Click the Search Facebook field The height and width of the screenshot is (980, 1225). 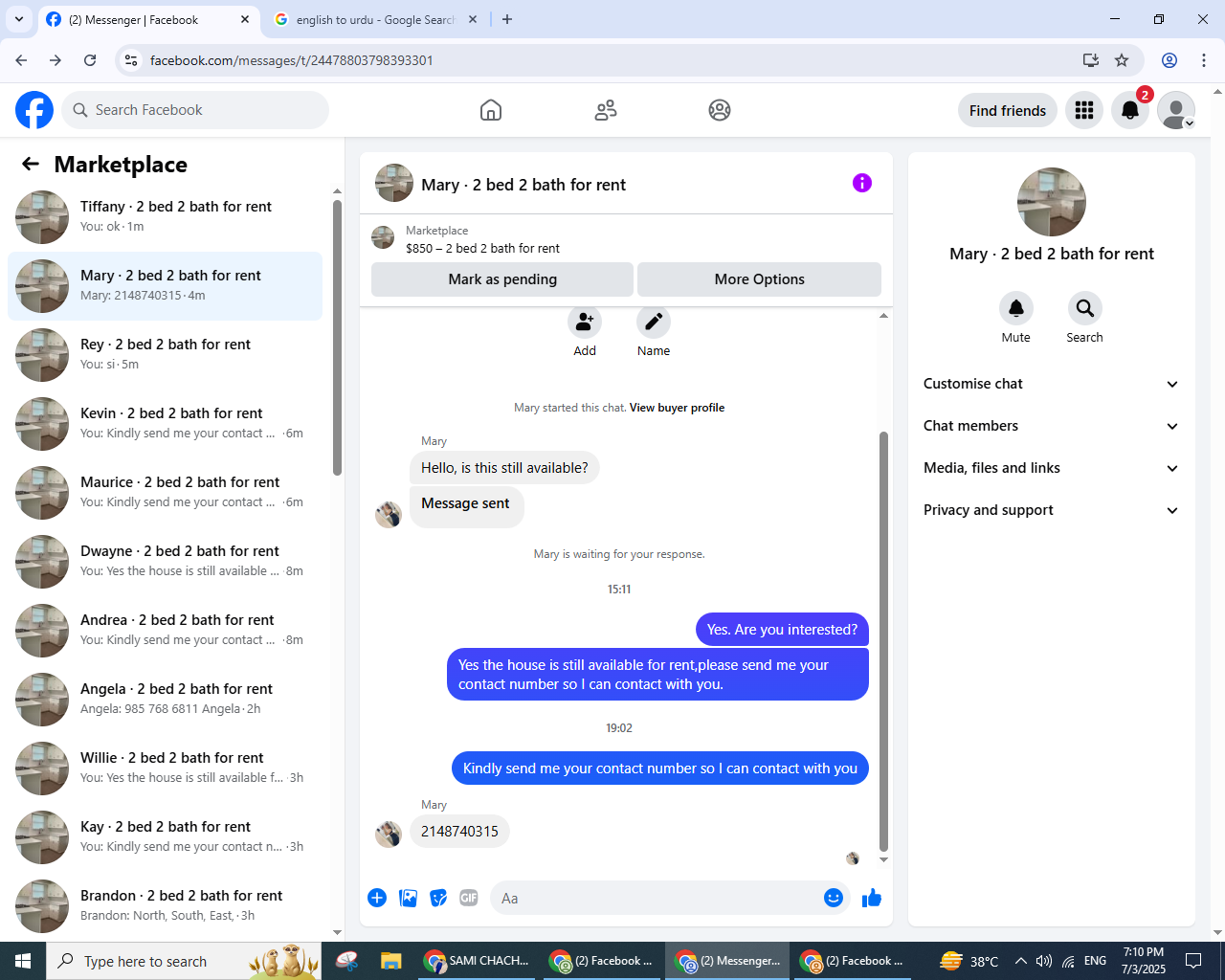(x=195, y=110)
